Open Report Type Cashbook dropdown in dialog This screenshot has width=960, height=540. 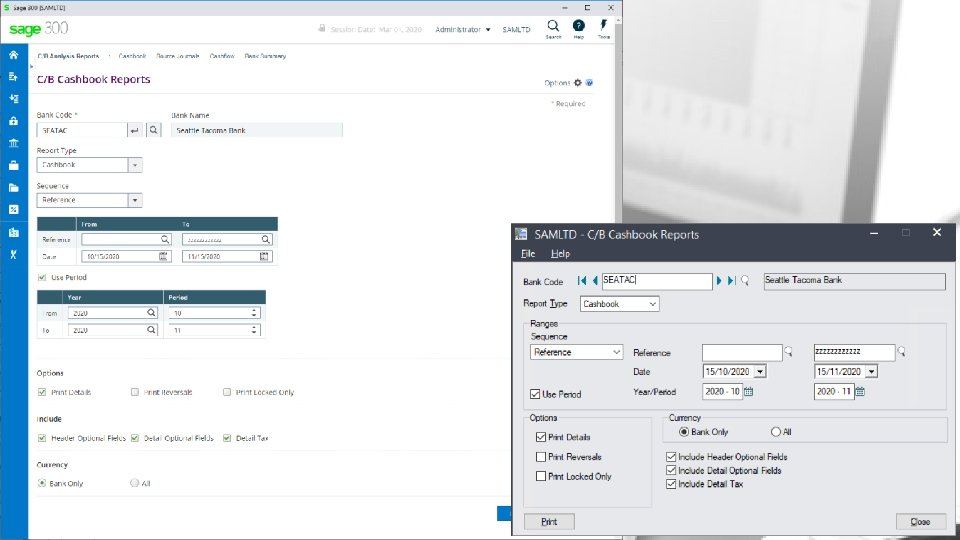(653, 304)
